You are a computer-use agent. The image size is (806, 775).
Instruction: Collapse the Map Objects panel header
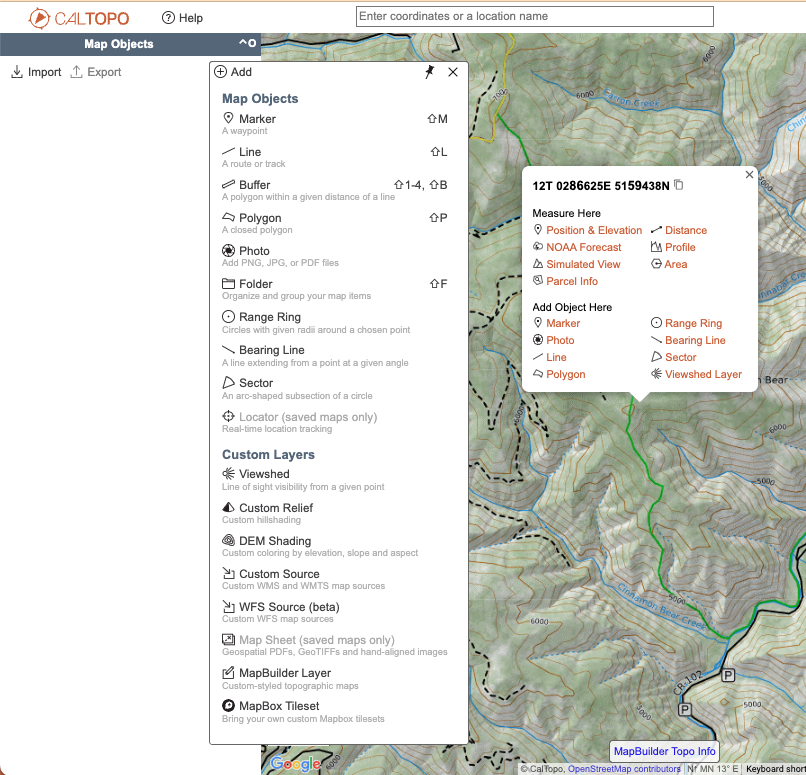tap(242, 43)
